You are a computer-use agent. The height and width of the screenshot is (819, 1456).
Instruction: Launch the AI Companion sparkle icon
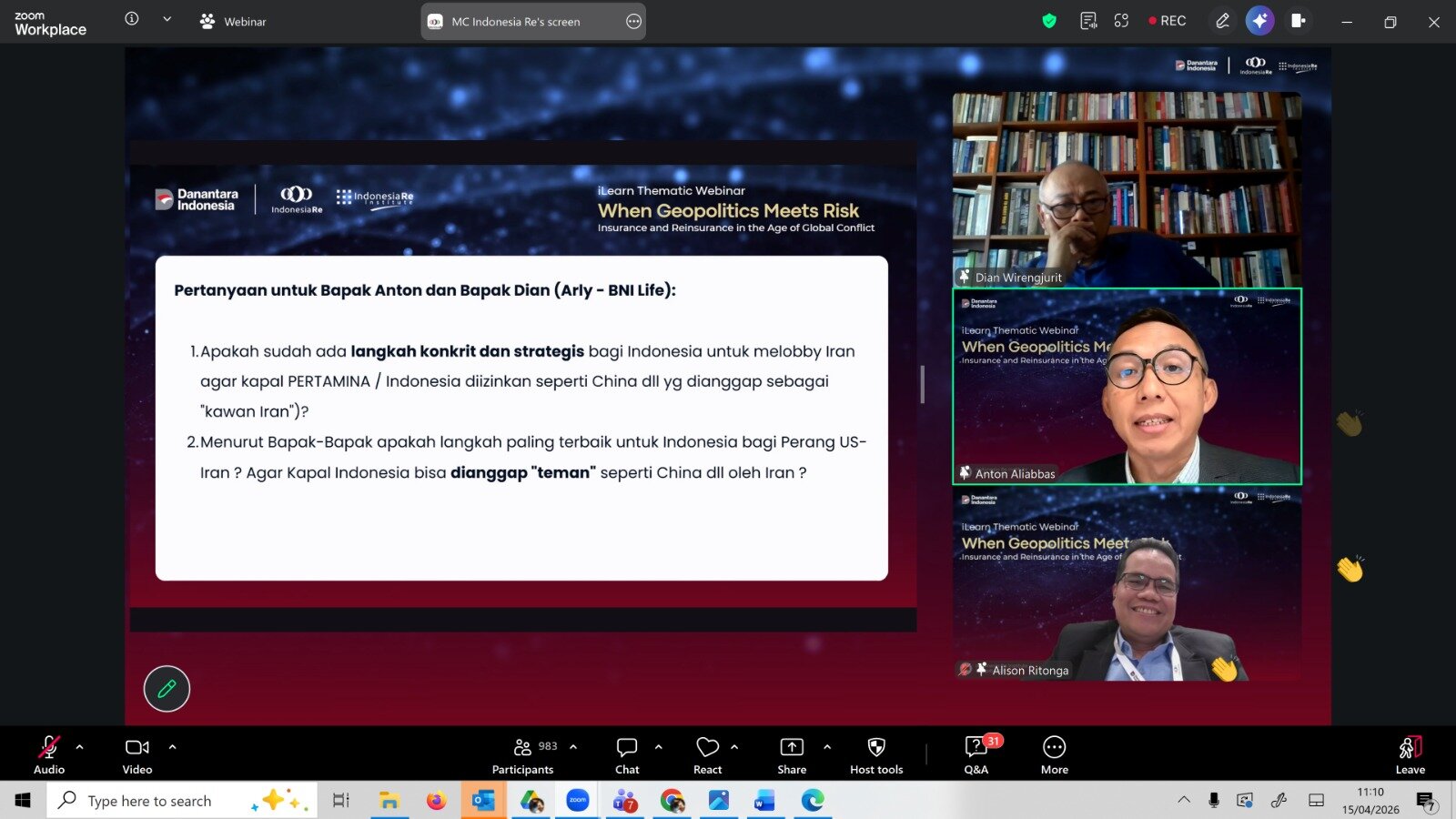click(1260, 21)
